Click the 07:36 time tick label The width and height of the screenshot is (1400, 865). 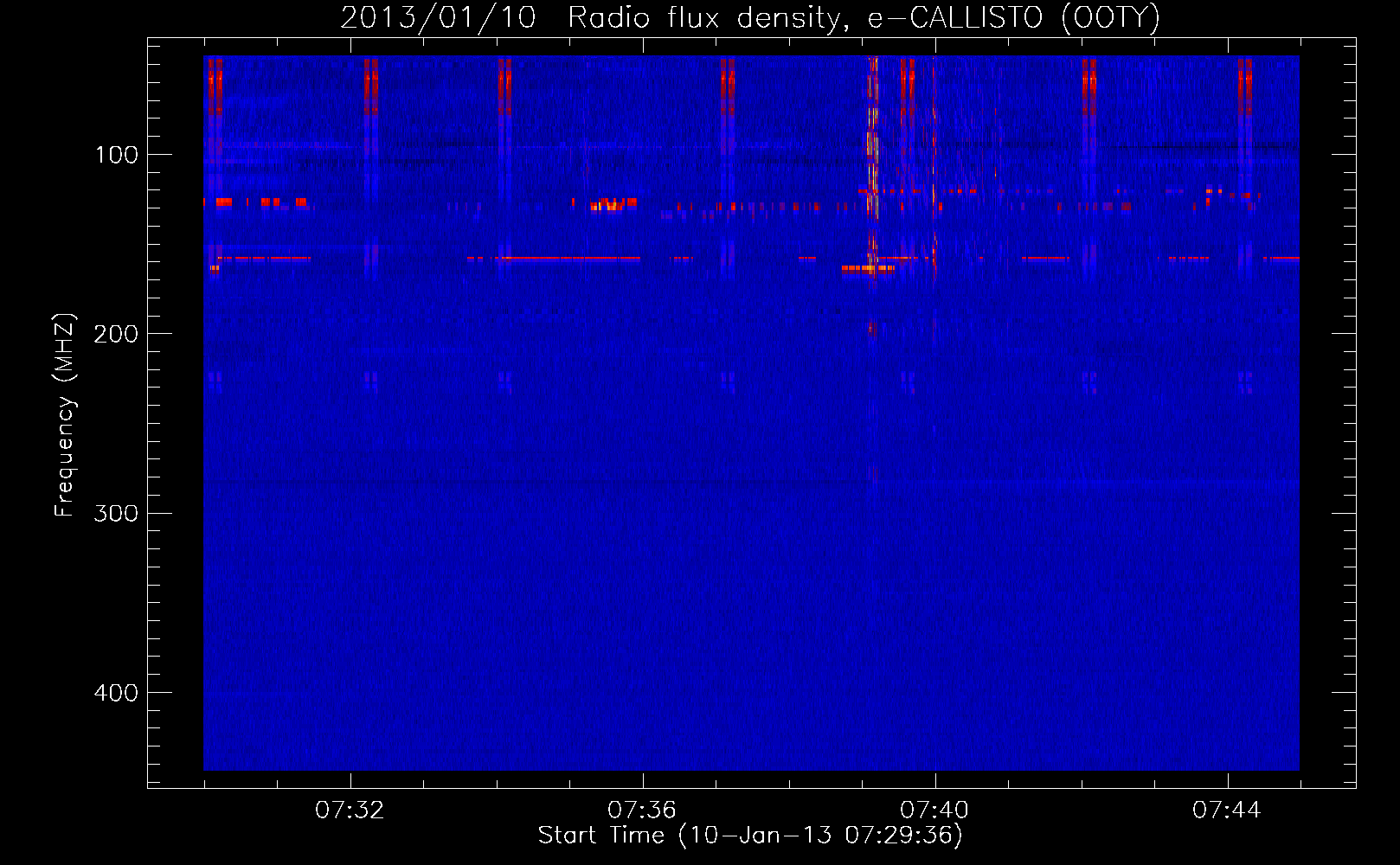(642, 811)
